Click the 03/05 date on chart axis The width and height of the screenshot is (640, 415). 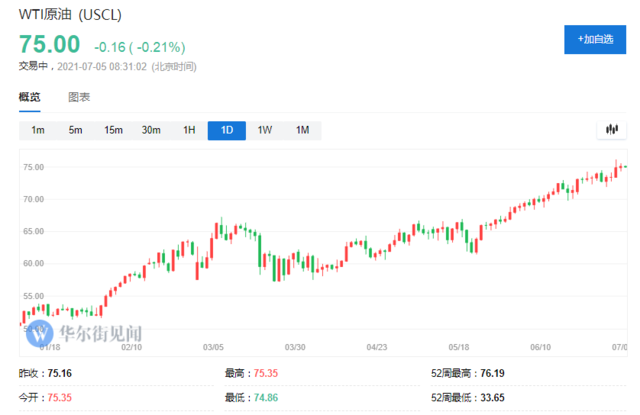[x=213, y=347]
